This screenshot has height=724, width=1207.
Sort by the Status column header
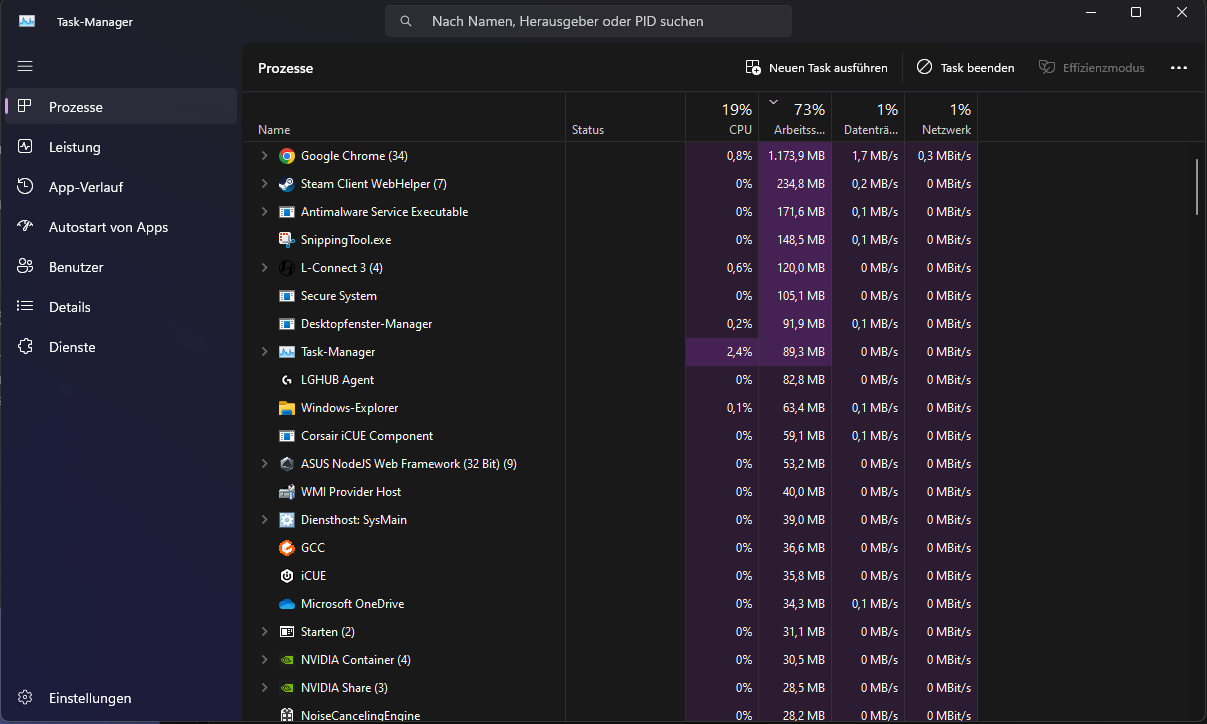[x=625, y=117]
